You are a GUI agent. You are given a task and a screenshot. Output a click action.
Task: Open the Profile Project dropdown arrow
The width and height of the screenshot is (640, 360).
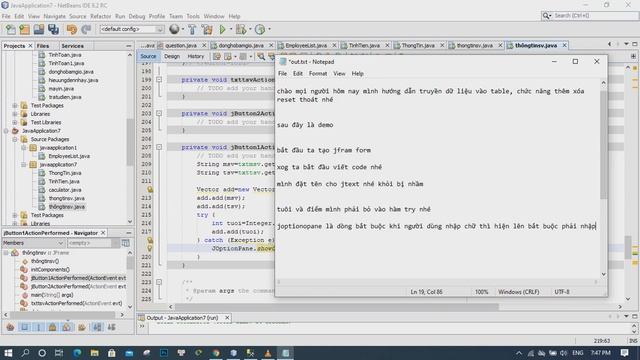[269, 29]
